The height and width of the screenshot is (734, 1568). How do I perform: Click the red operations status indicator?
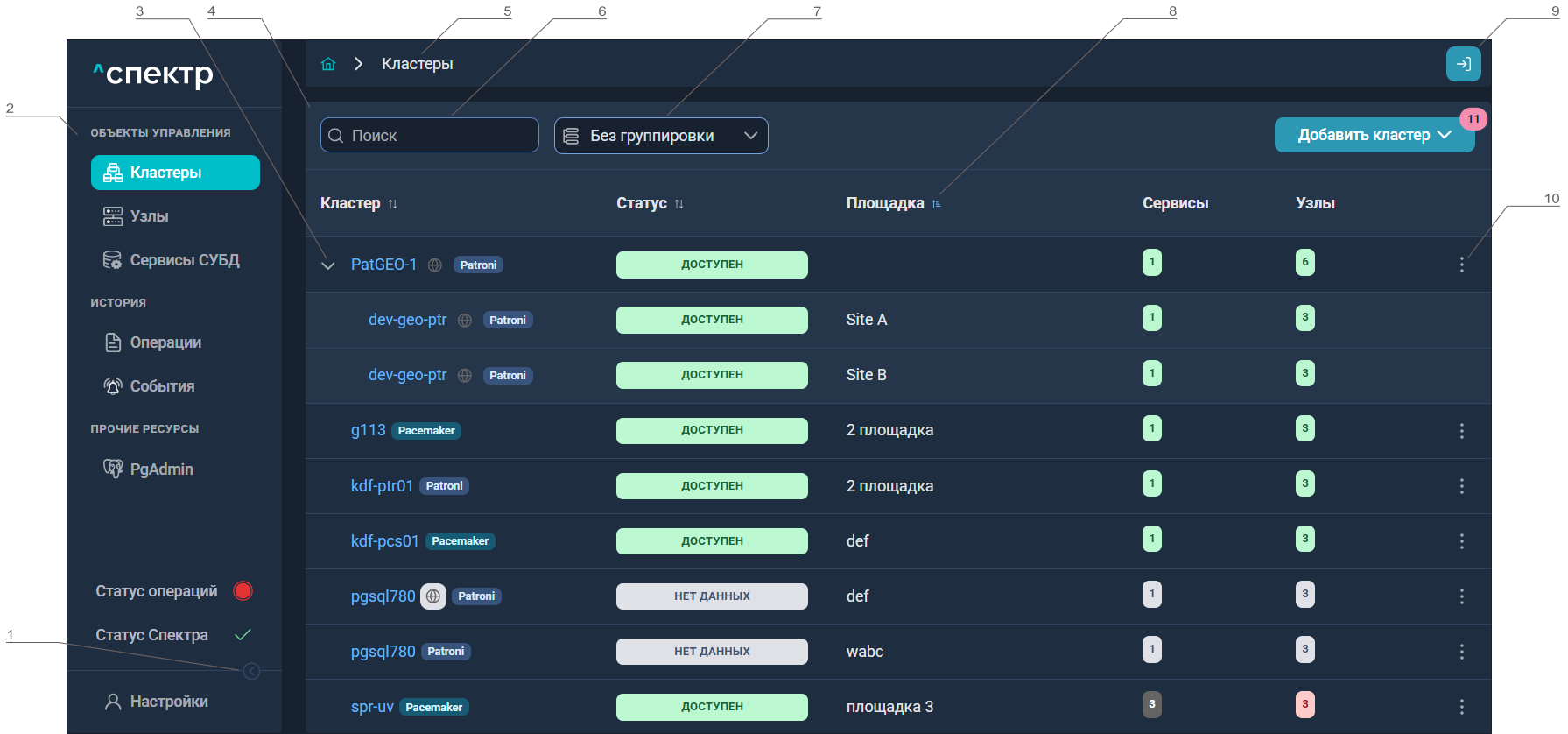coord(243,591)
